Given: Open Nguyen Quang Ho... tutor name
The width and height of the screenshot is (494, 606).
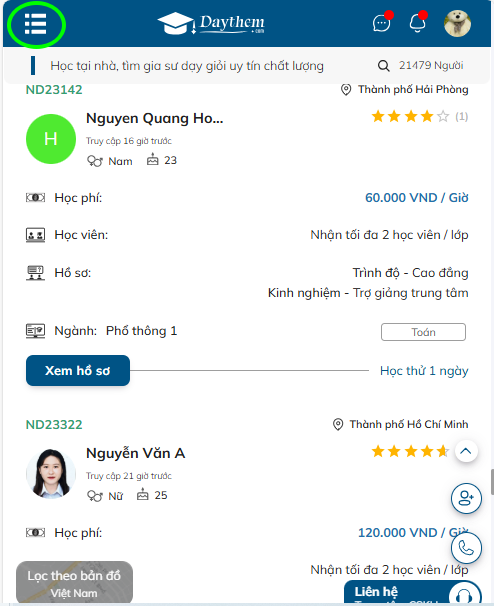Looking at the screenshot, I should 155,118.
